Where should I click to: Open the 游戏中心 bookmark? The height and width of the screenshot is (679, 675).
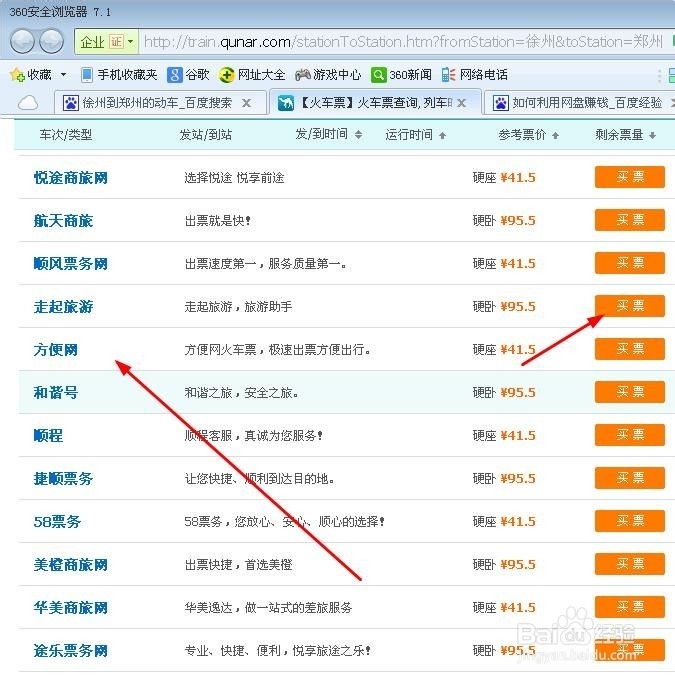coord(328,75)
